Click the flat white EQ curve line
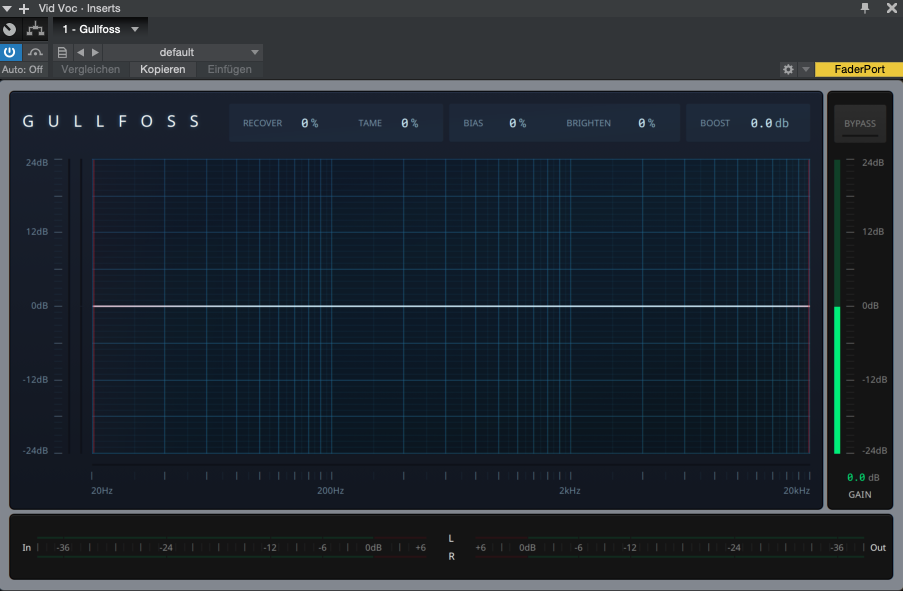 click(452, 306)
